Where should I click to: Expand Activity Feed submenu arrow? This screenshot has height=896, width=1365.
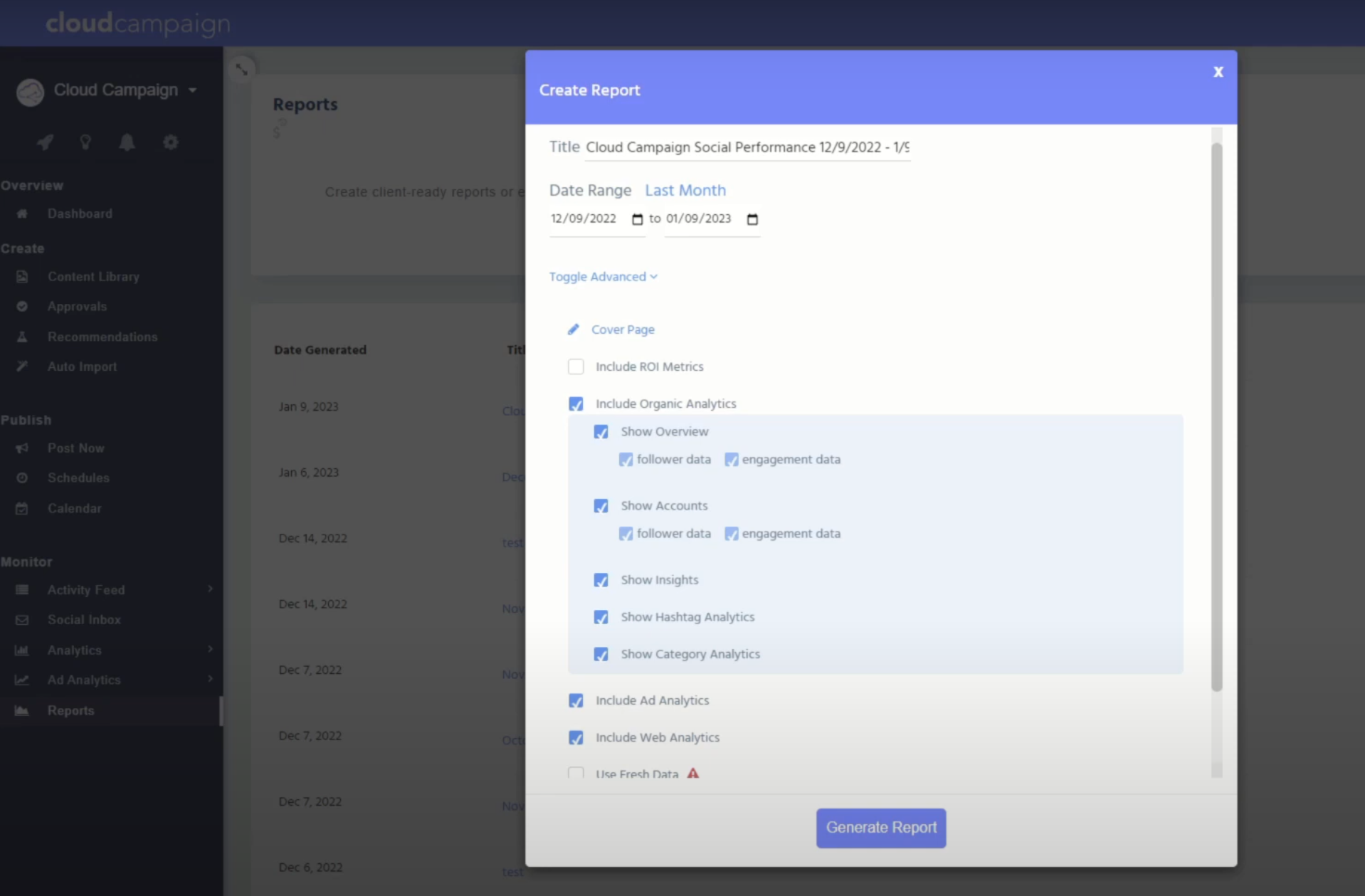coord(210,589)
